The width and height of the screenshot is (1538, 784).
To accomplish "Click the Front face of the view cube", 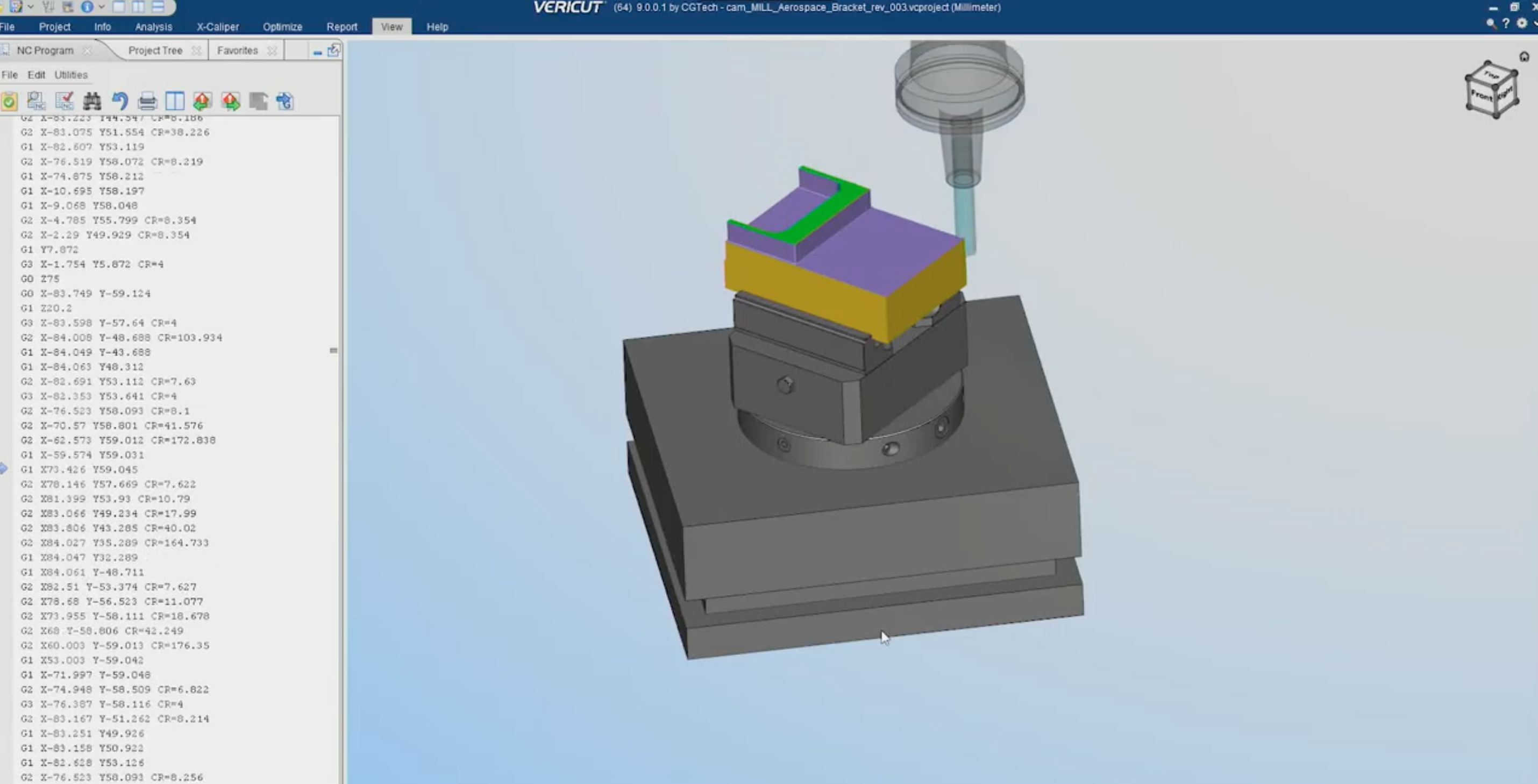I will pos(1480,96).
